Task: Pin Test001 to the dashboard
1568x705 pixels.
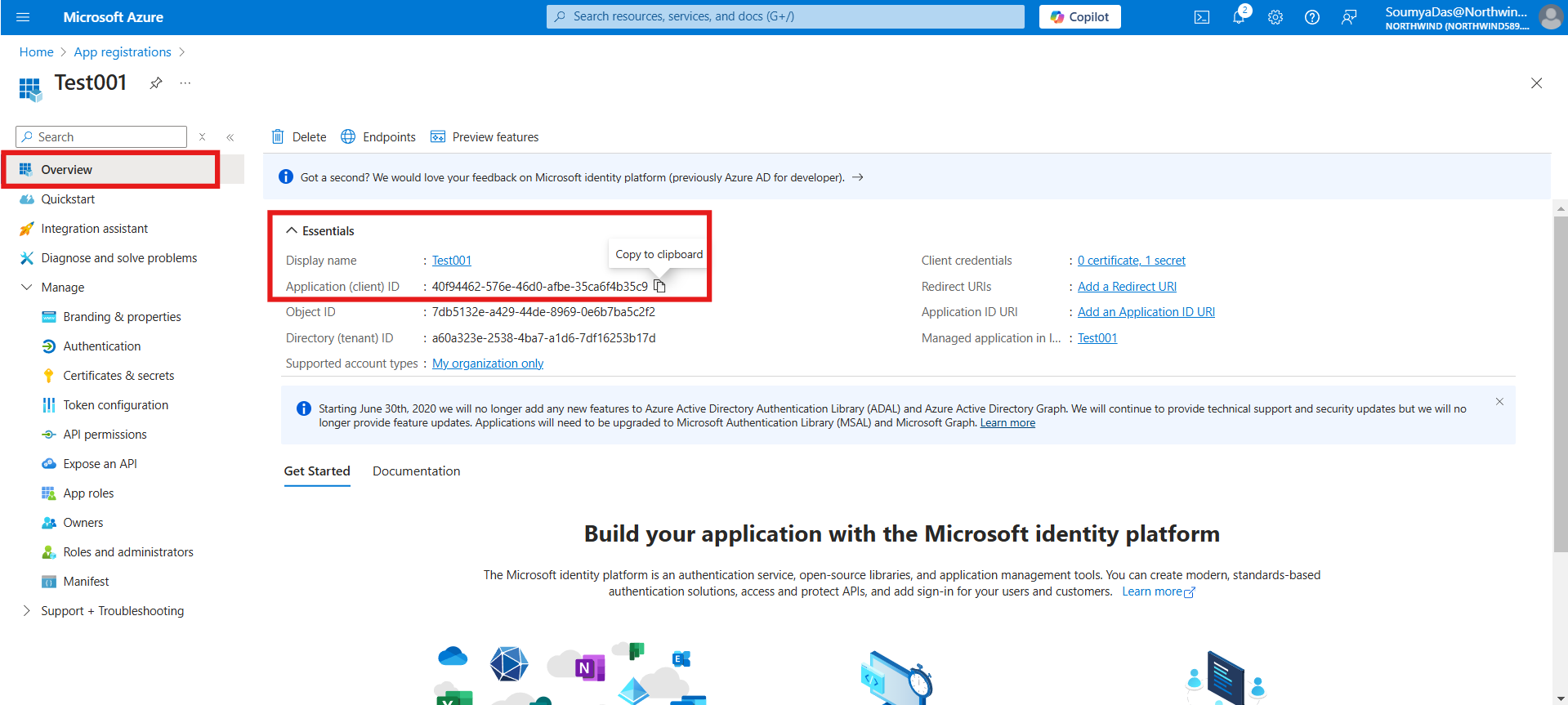Action: tap(155, 83)
